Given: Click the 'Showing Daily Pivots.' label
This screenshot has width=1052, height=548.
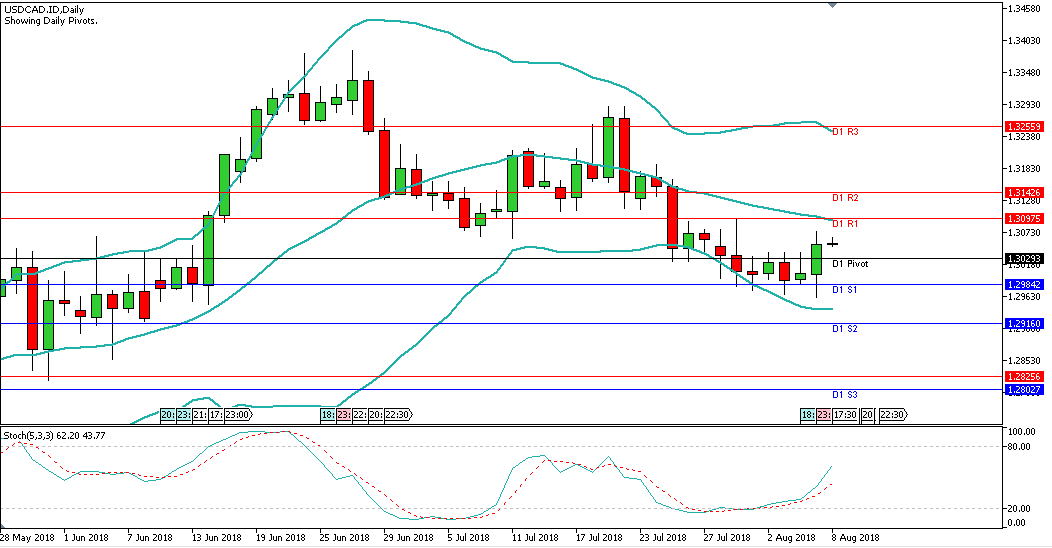Looking at the screenshot, I should (x=51, y=21).
